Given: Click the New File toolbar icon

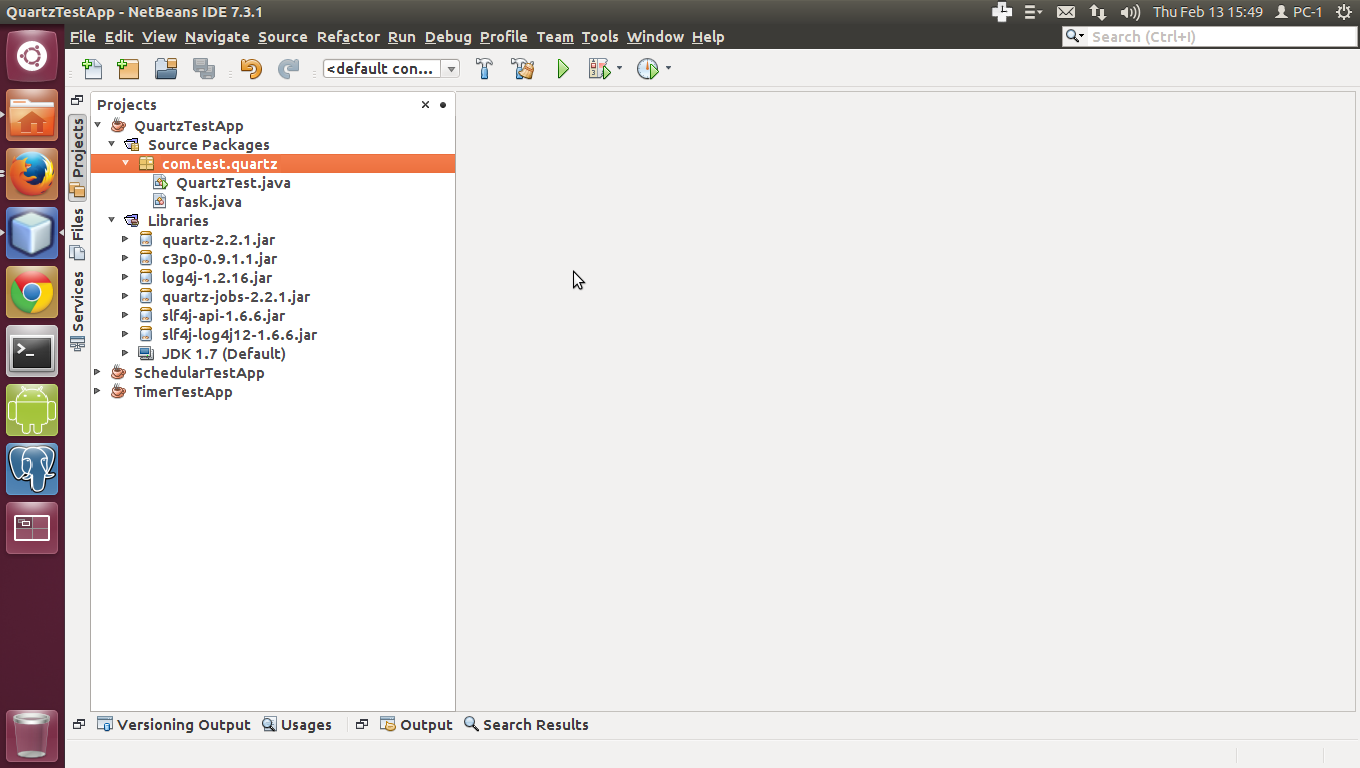Looking at the screenshot, I should (x=92, y=69).
